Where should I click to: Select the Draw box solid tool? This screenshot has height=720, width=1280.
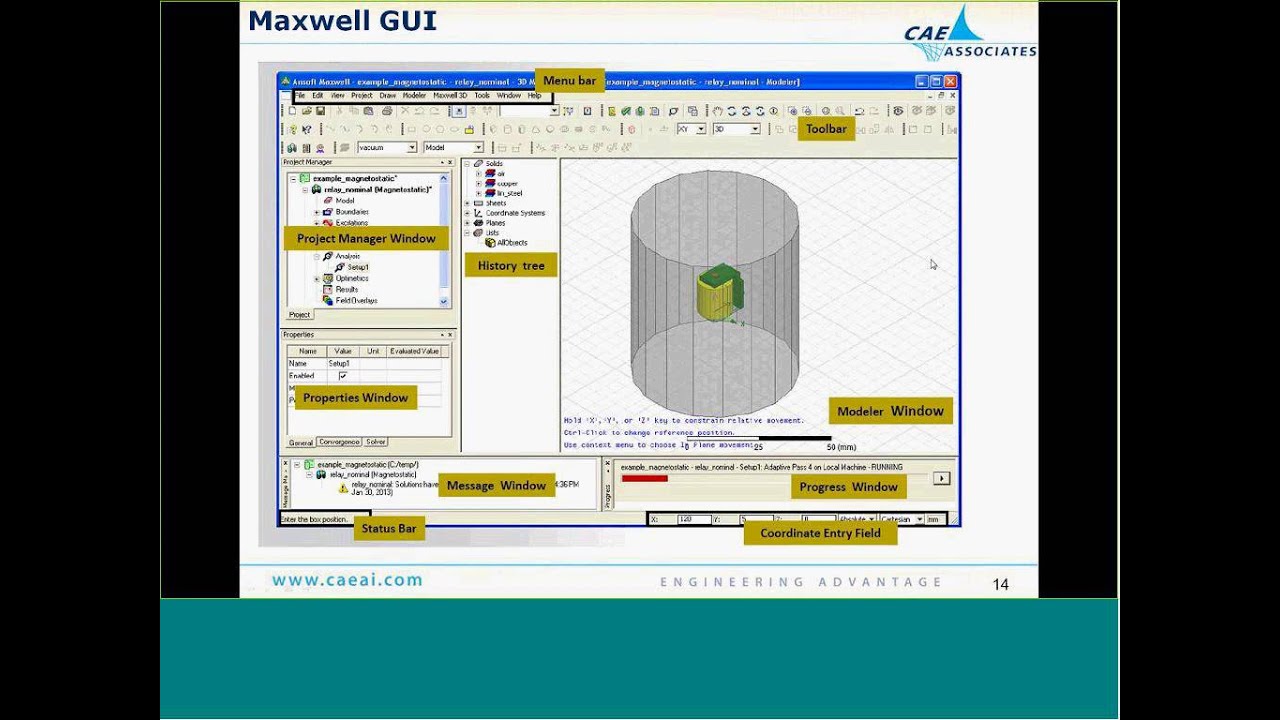[x=493, y=129]
